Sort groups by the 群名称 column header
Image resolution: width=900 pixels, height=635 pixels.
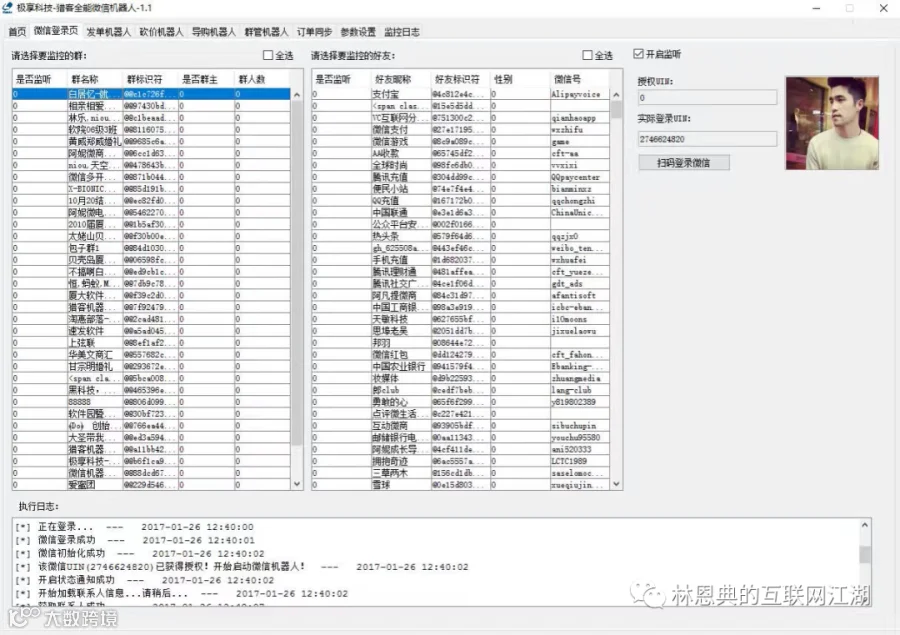click(x=94, y=79)
